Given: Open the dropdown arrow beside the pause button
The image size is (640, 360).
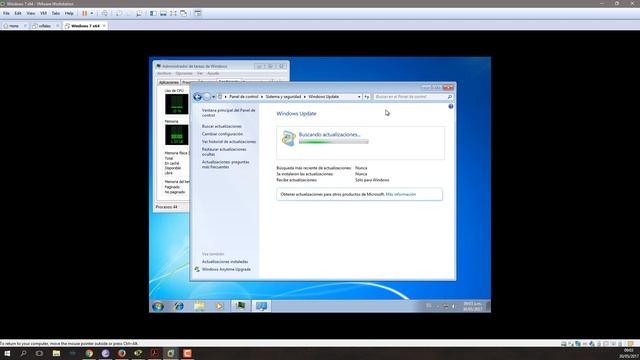Looking at the screenshot, I should (x=92, y=13).
